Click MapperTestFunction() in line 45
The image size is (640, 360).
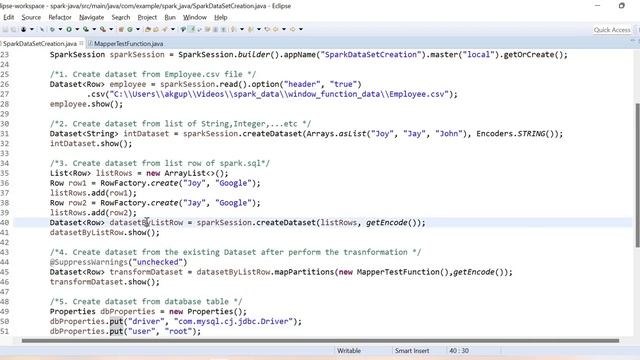click(x=402, y=272)
